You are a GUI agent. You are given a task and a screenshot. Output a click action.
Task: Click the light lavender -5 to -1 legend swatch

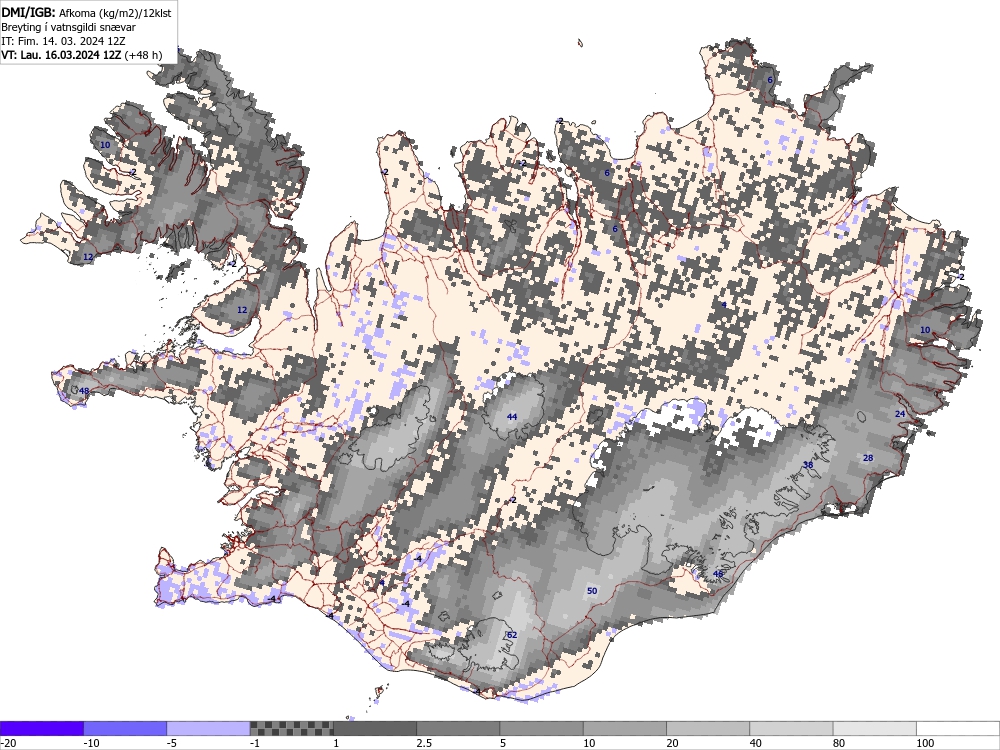(208, 728)
